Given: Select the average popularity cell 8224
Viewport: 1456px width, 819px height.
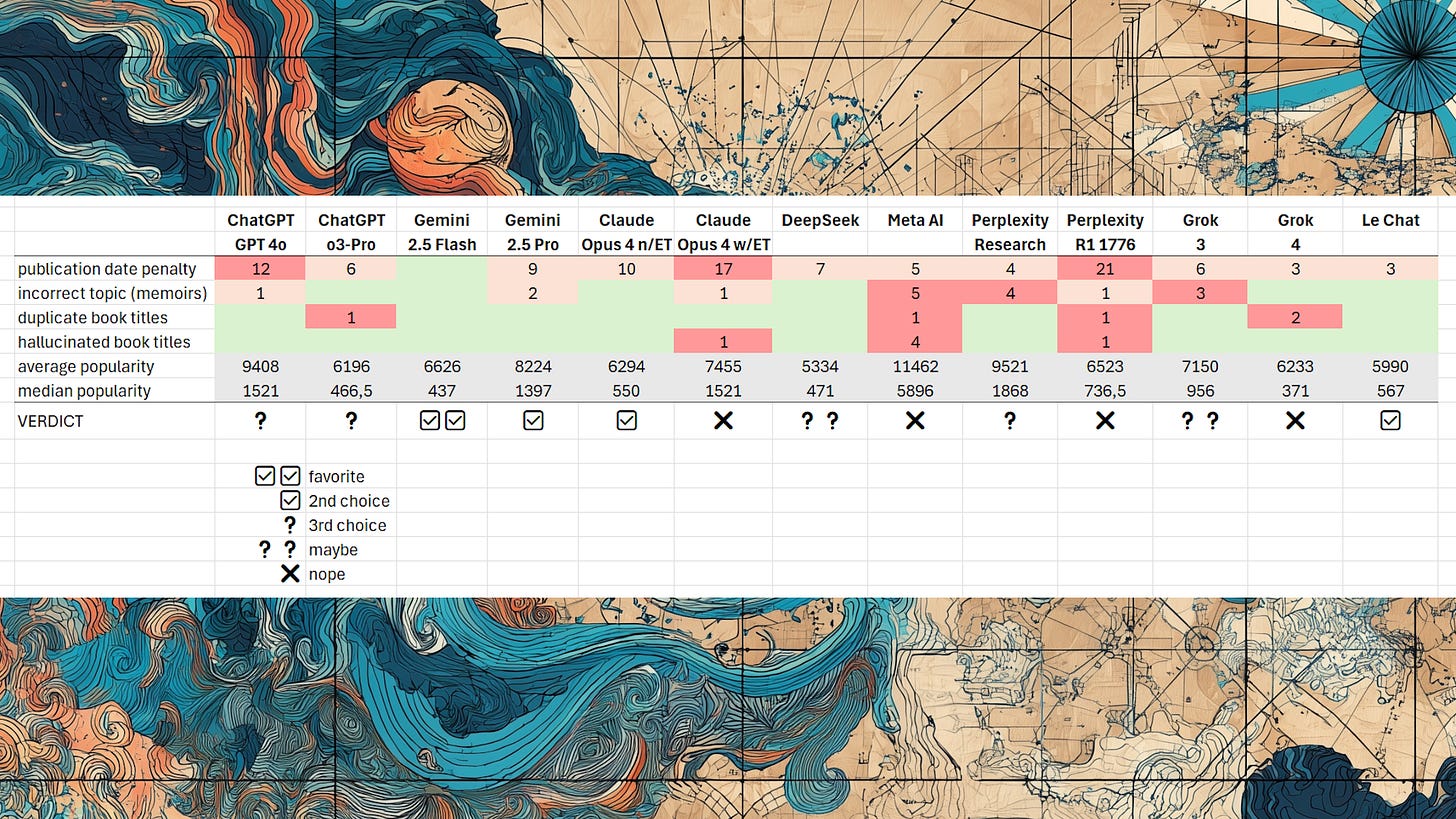Looking at the screenshot, I should (x=533, y=366).
